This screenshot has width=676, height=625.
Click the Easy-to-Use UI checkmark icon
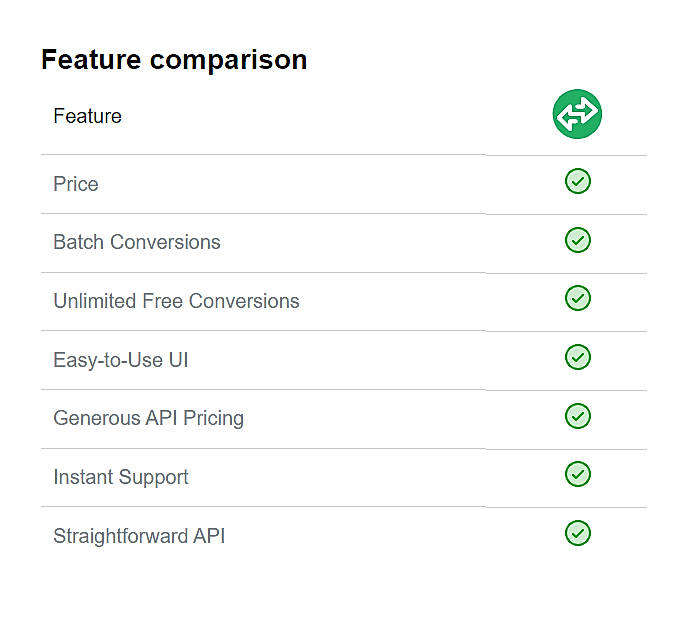pos(578,357)
